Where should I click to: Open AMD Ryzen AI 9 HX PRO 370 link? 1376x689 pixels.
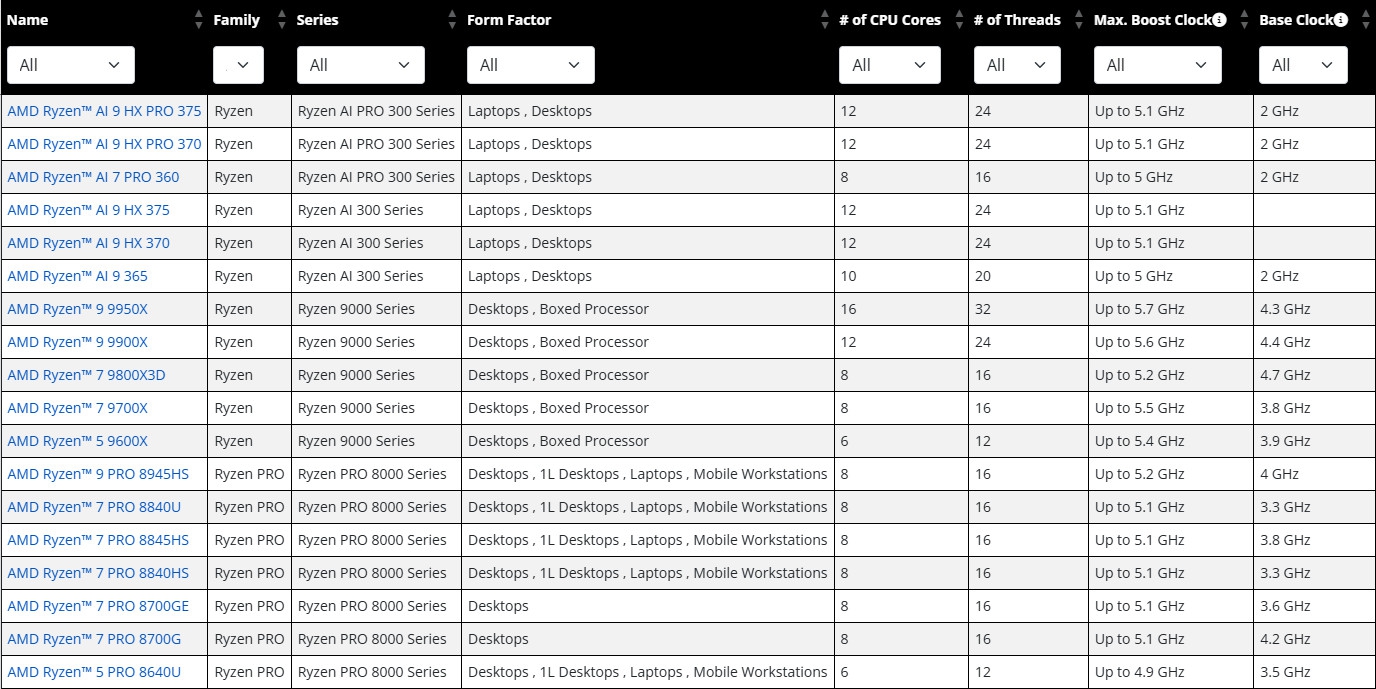point(104,144)
